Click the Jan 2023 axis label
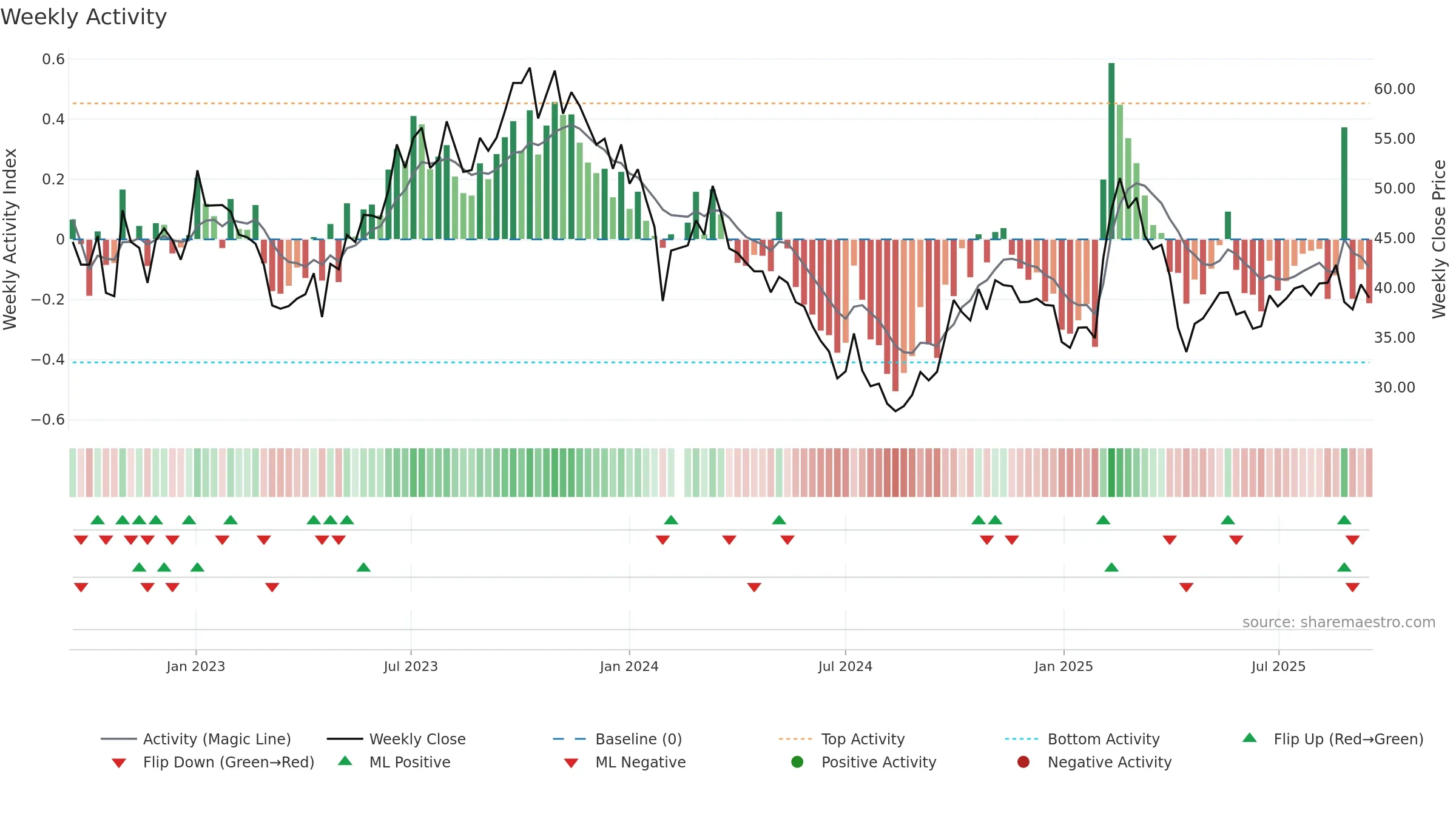1456x819 pixels. coord(196,666)
